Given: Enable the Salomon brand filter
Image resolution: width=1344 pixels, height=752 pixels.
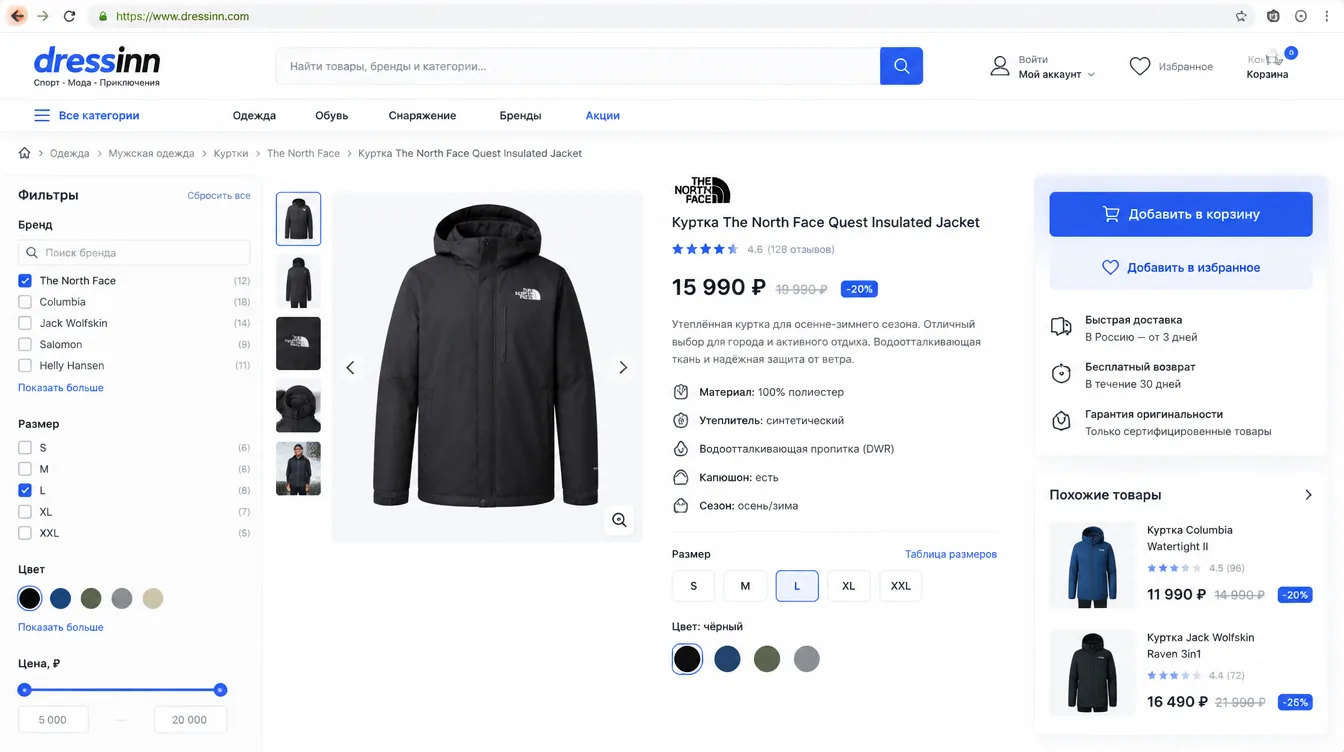Looking at the screenshot, I should (25, 344).
